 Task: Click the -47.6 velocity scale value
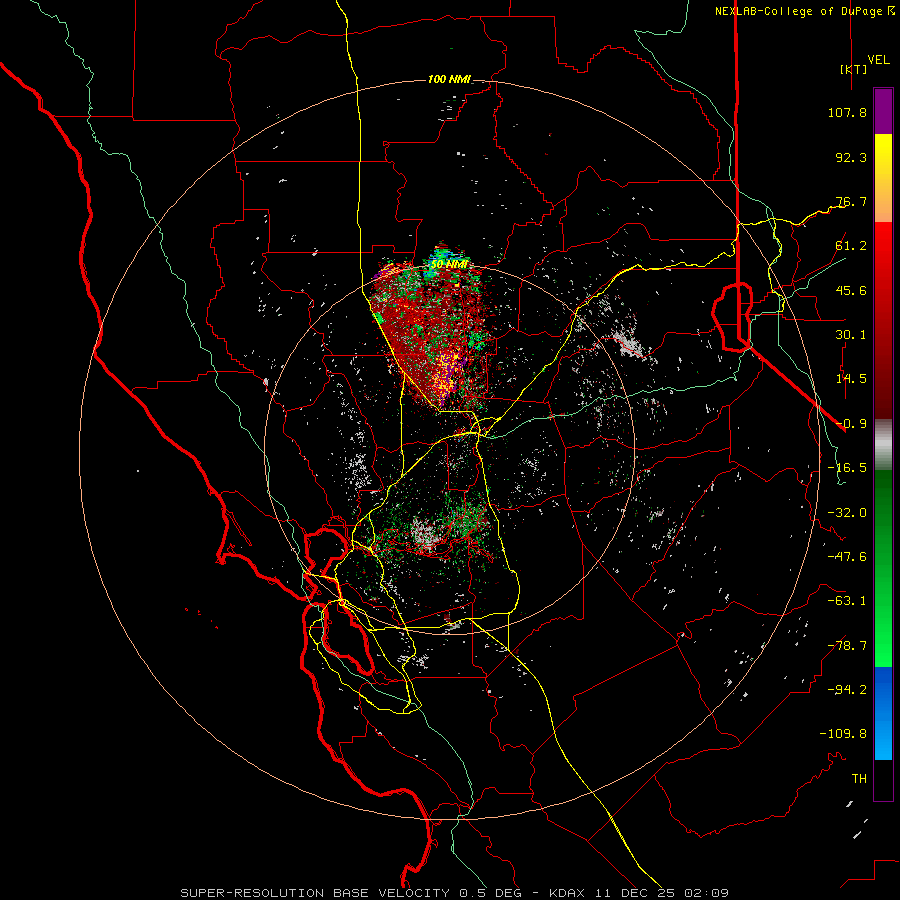coord(847,557)
